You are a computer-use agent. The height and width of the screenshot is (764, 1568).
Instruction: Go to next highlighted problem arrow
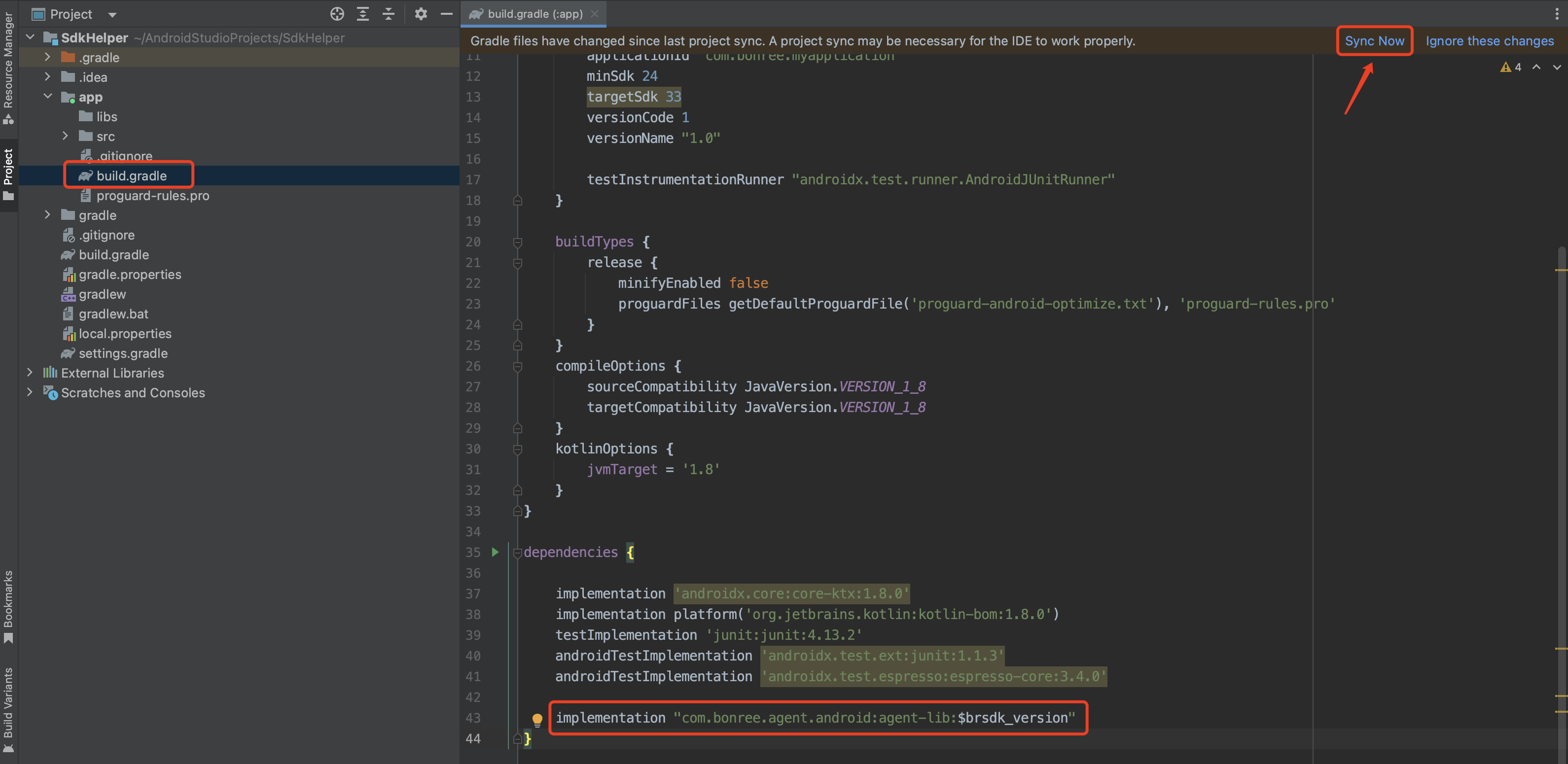[1557, 67]
